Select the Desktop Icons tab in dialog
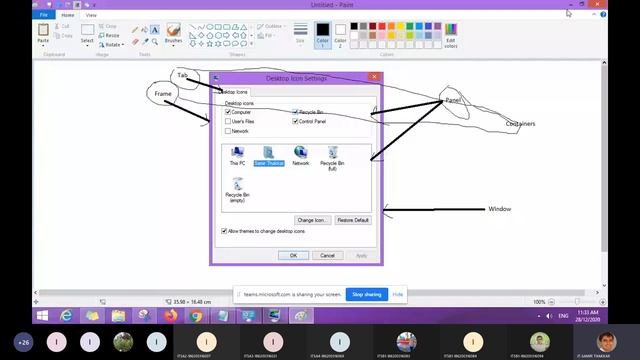The width and height of the screenshot is (640, 360). [233, 92]
